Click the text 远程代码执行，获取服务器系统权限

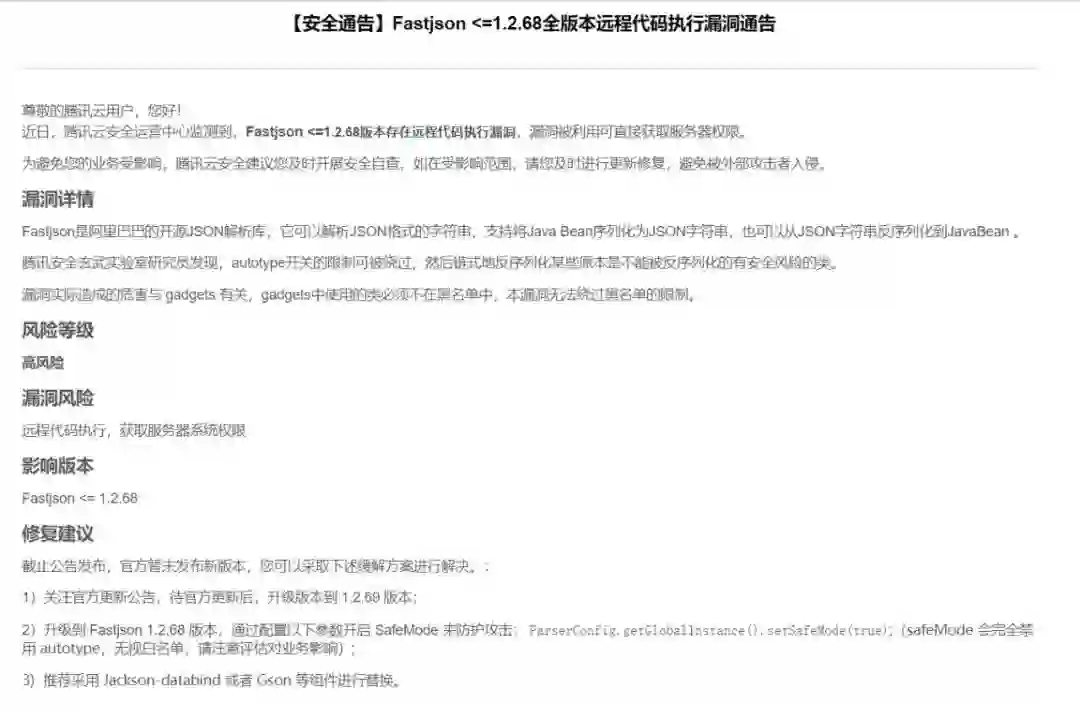(x=134, y=431)
